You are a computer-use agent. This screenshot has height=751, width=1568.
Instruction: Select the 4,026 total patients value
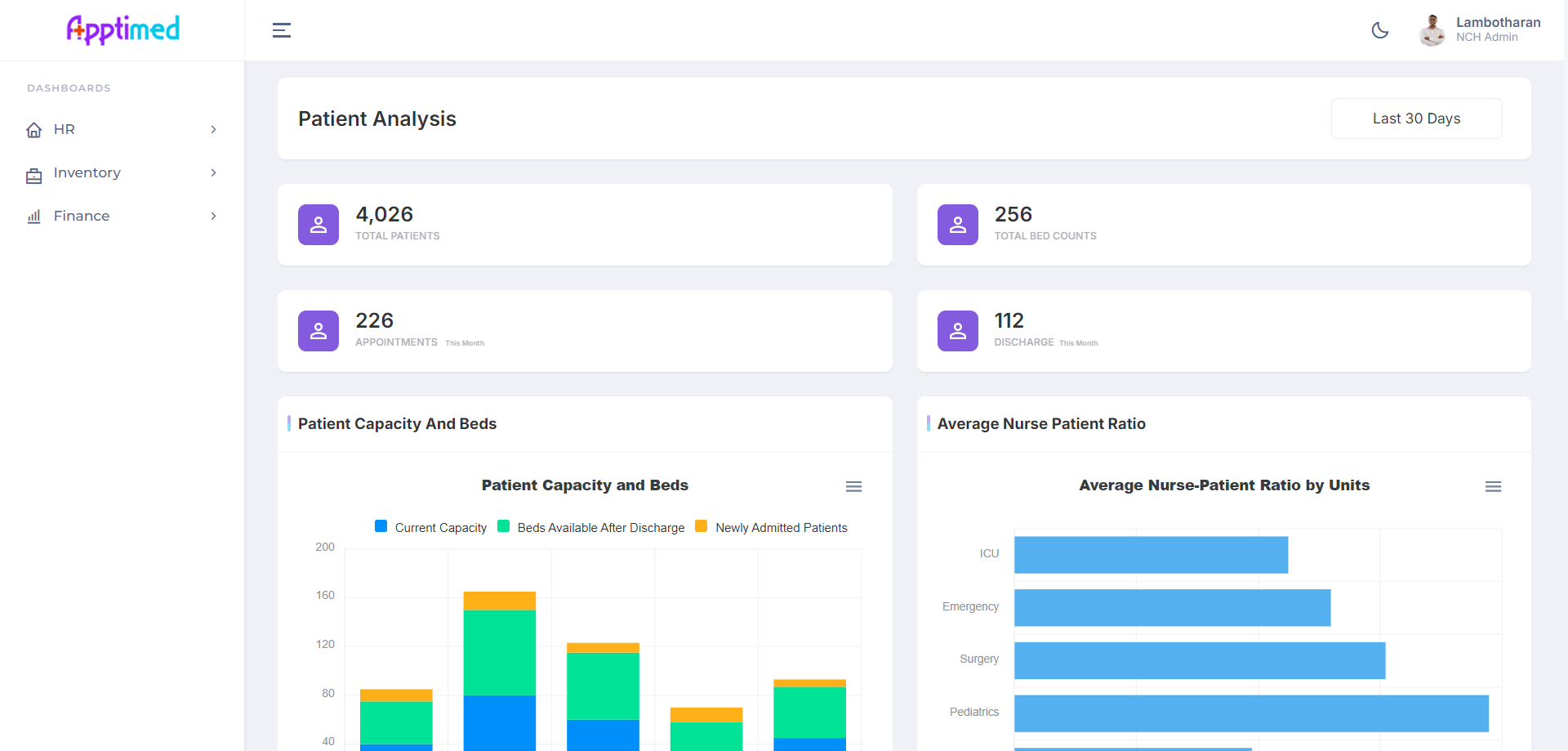384,214
